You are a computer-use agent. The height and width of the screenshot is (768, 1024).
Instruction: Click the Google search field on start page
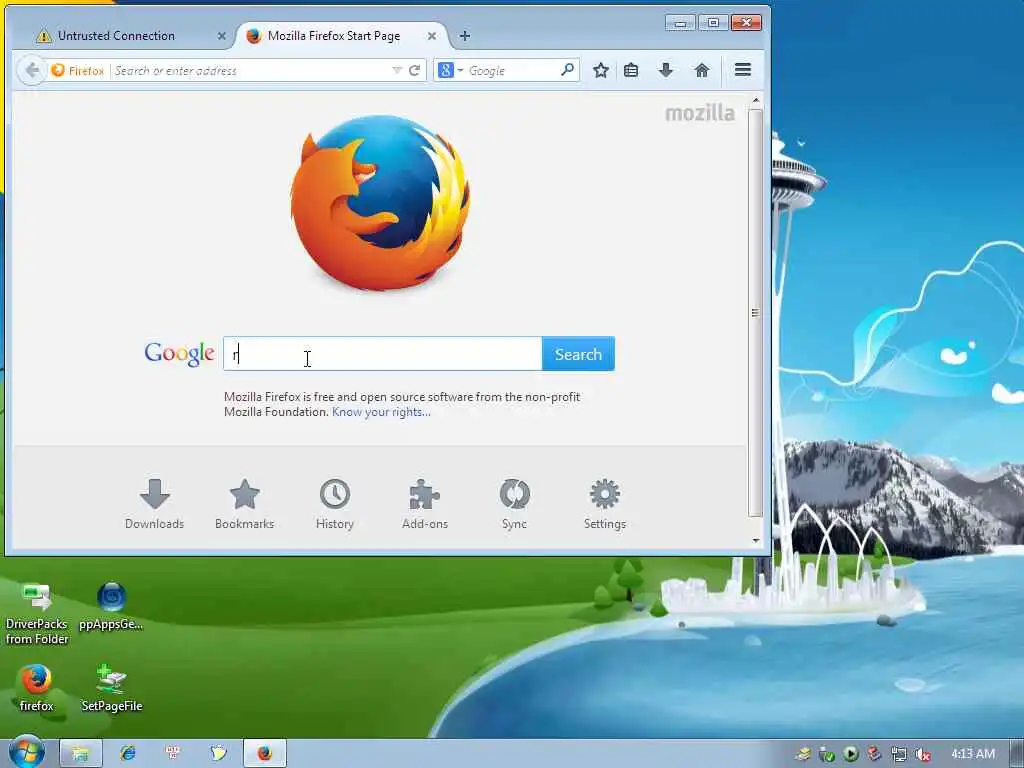[383, 354]
